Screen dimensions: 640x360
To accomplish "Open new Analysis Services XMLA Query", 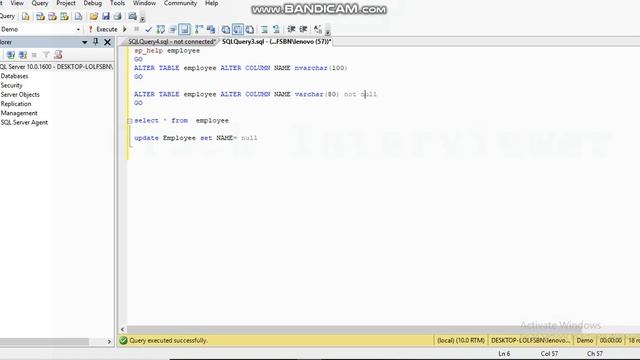I will [x=64, y=16].
